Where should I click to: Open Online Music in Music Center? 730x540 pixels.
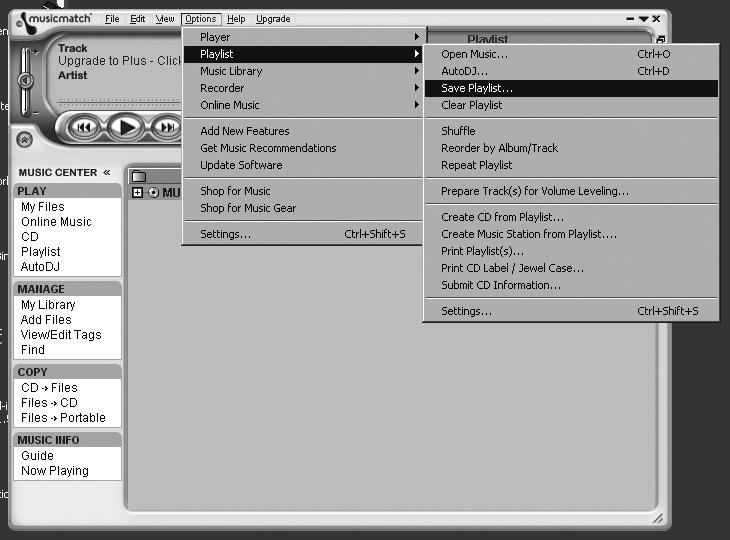coord(56,222)
